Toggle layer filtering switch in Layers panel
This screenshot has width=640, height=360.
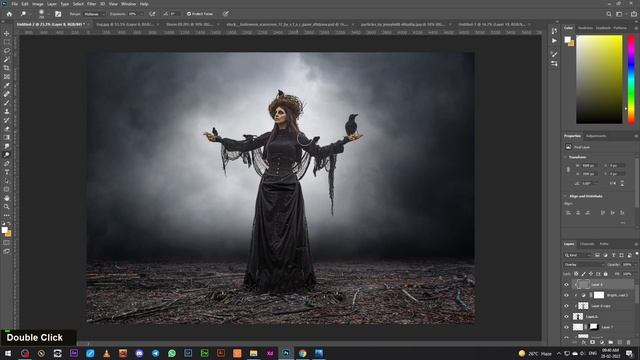(x=637, y=254)
